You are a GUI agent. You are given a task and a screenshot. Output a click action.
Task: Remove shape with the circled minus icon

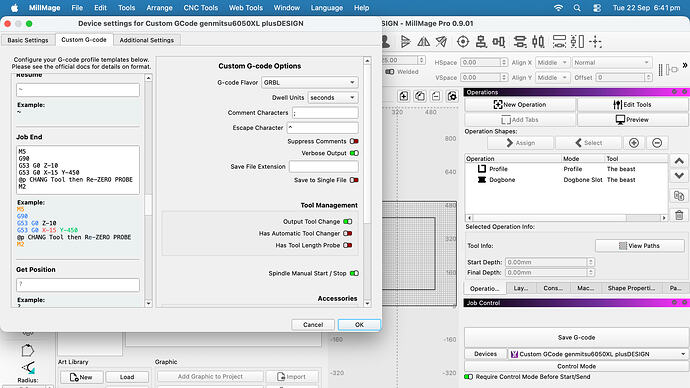657,143
